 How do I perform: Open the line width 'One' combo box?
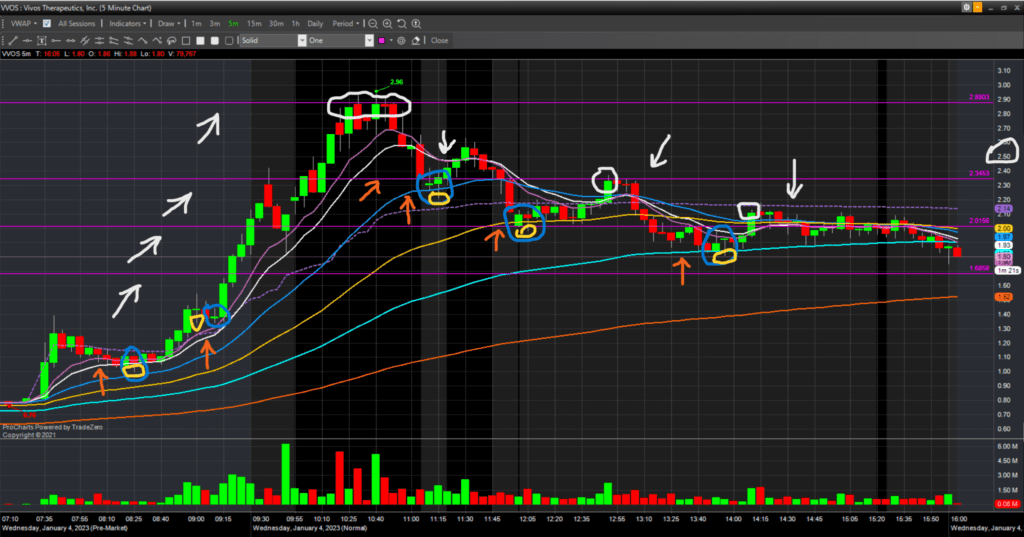tap(340, 41)
